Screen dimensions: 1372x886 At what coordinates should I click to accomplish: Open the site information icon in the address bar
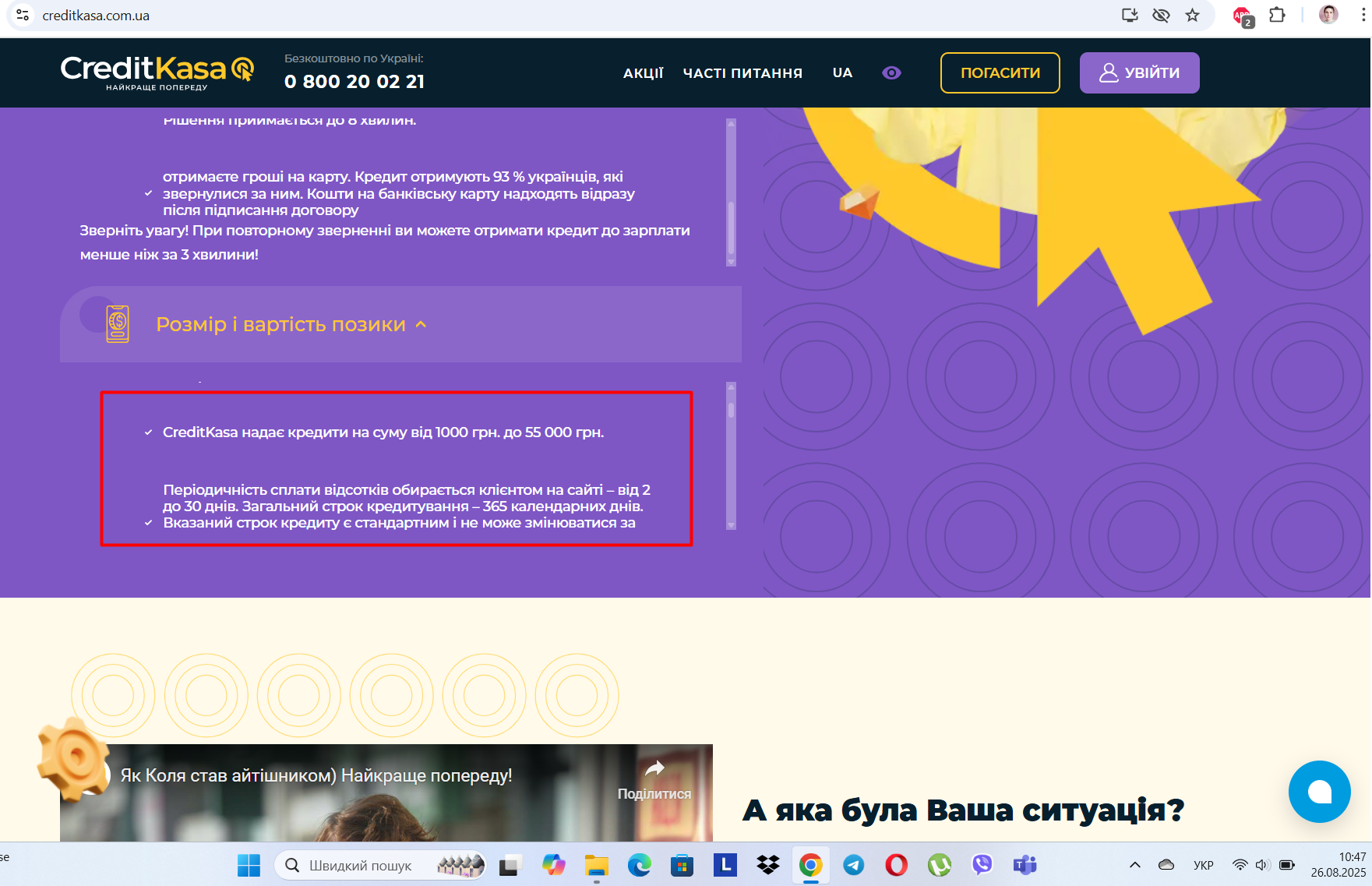click(x=23, y=16)
